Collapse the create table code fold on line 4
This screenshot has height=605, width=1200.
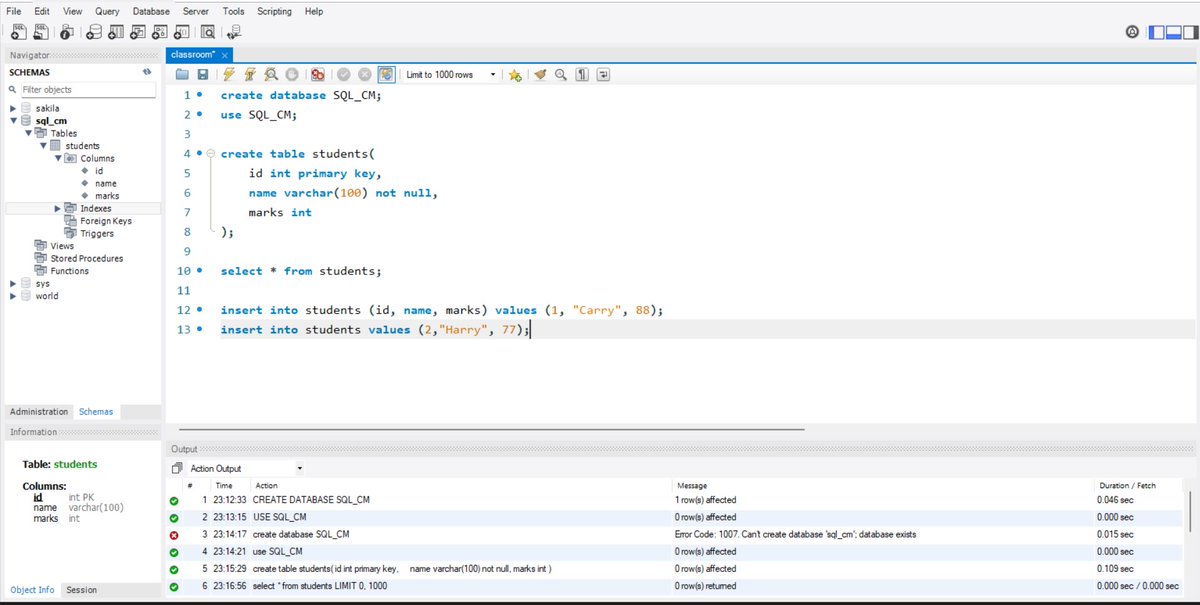210,154
